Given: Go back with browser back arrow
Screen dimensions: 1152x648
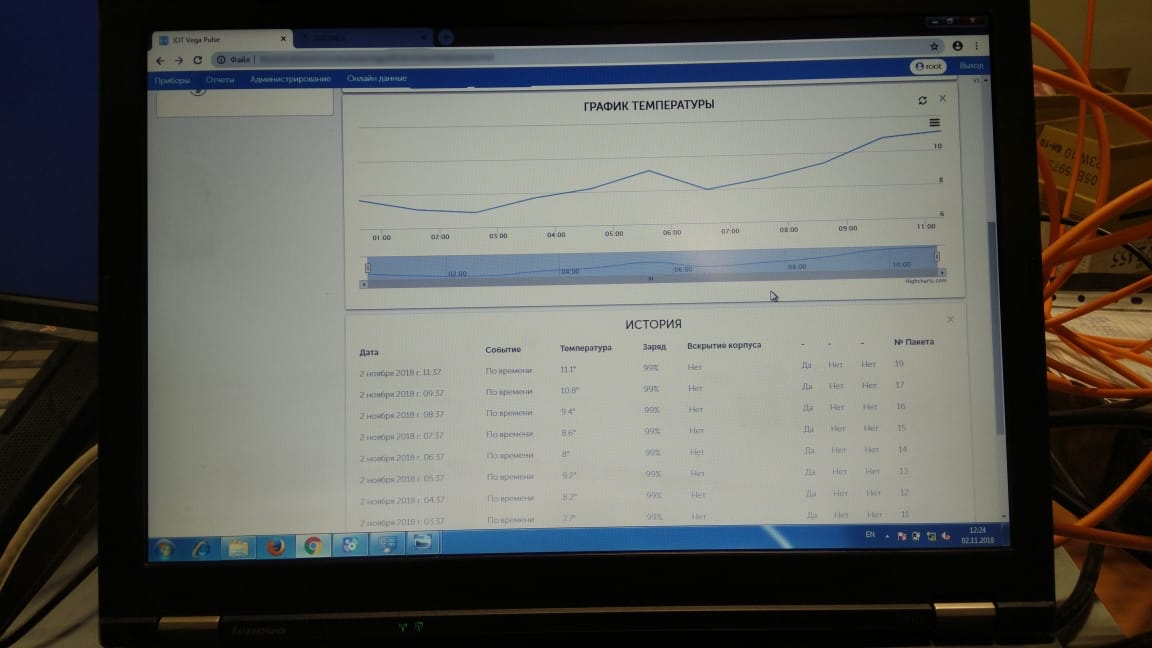Looking at the screenshot, I should (160, 60).
